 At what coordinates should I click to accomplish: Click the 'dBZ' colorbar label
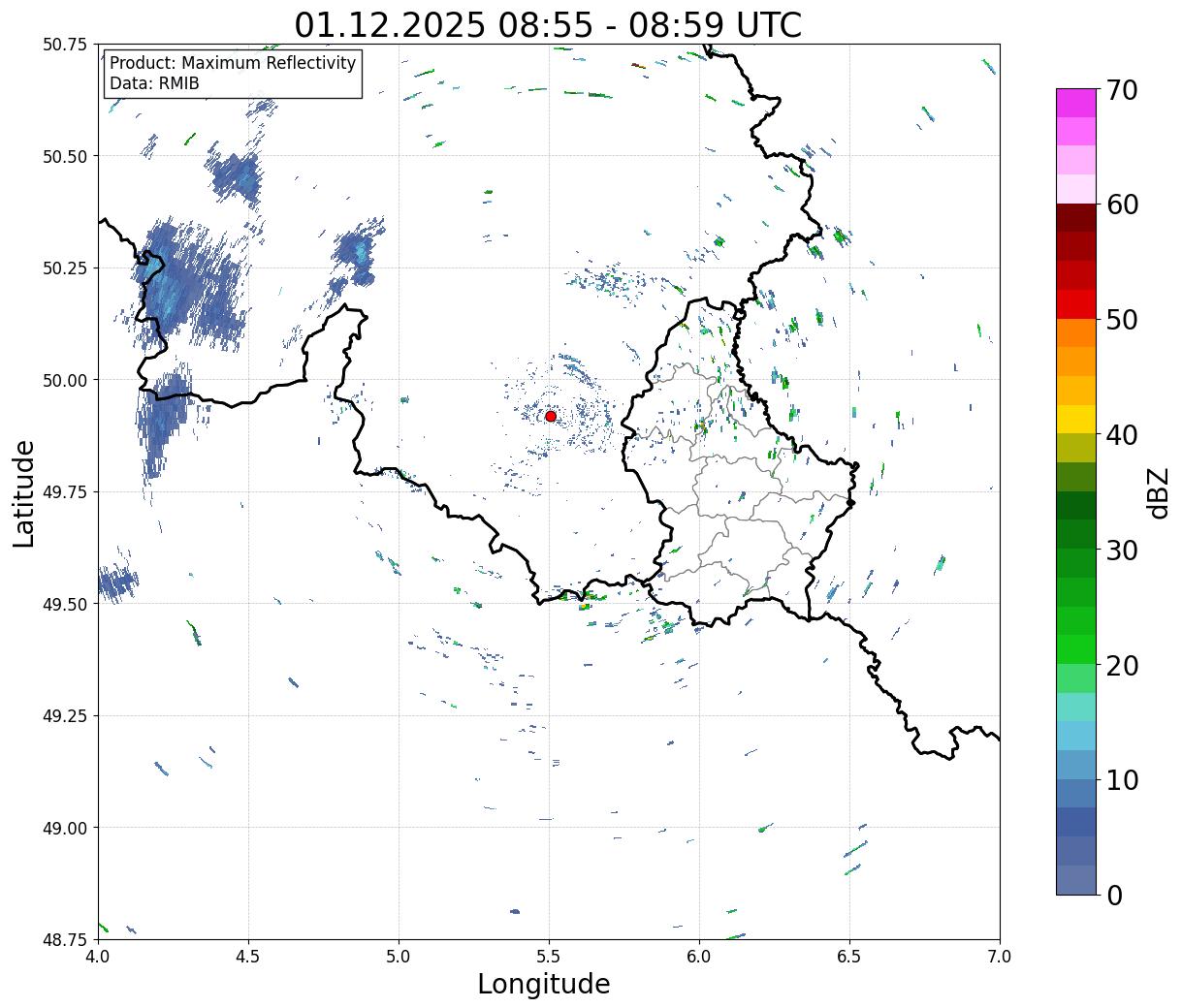pyautogui.click(x=1158, y=492)
